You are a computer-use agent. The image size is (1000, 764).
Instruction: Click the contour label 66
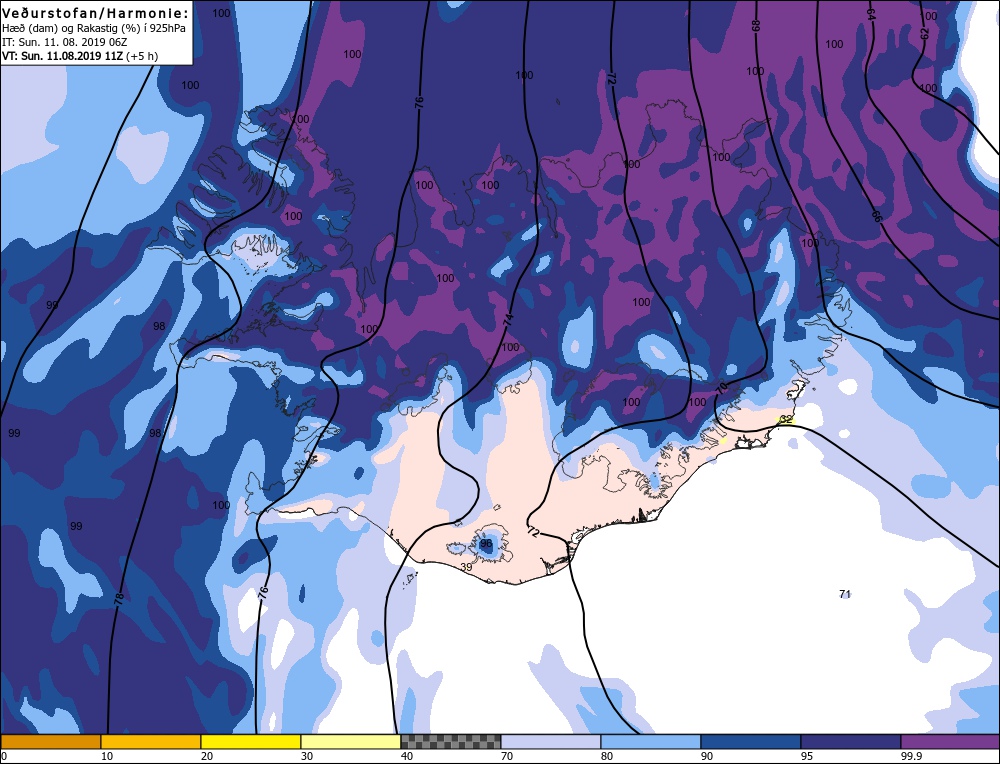876,216
